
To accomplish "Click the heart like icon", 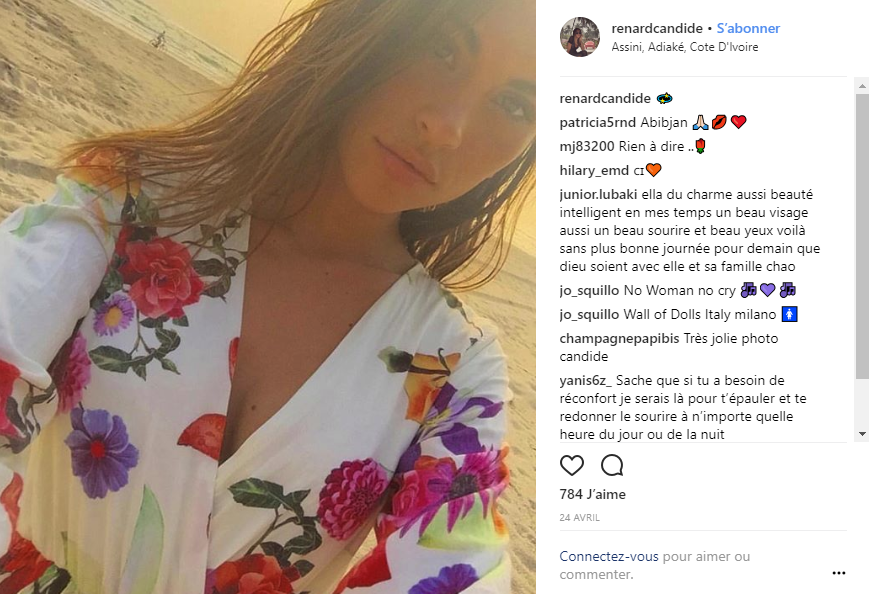I will pyautogui.click(x=571, y=465).
